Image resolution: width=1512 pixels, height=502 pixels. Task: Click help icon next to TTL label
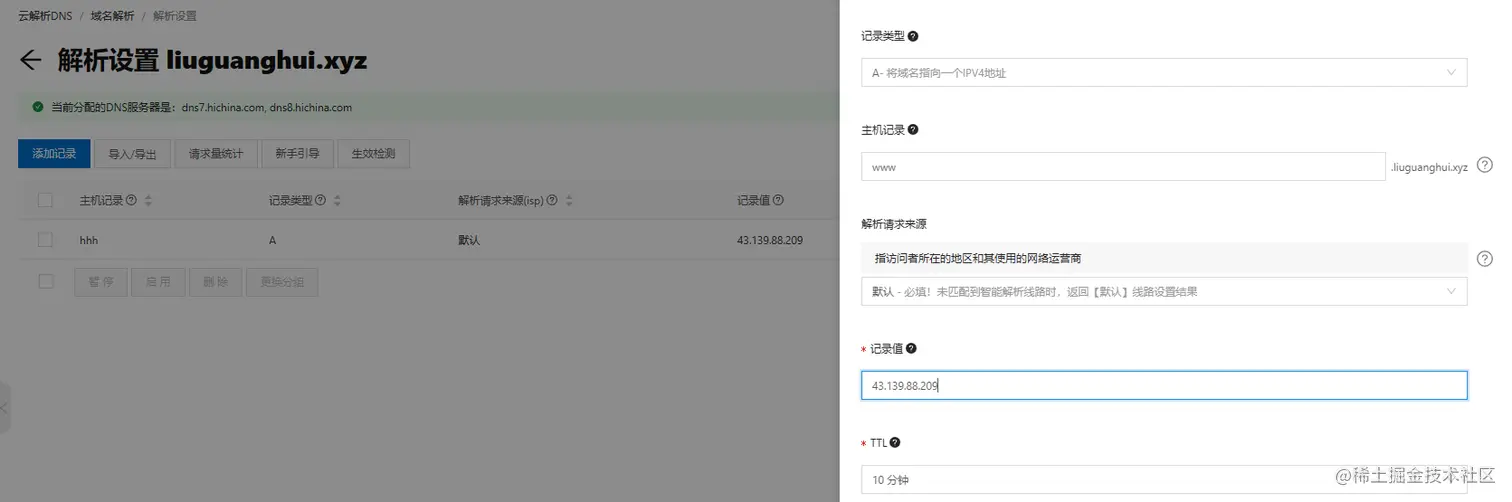895,442
